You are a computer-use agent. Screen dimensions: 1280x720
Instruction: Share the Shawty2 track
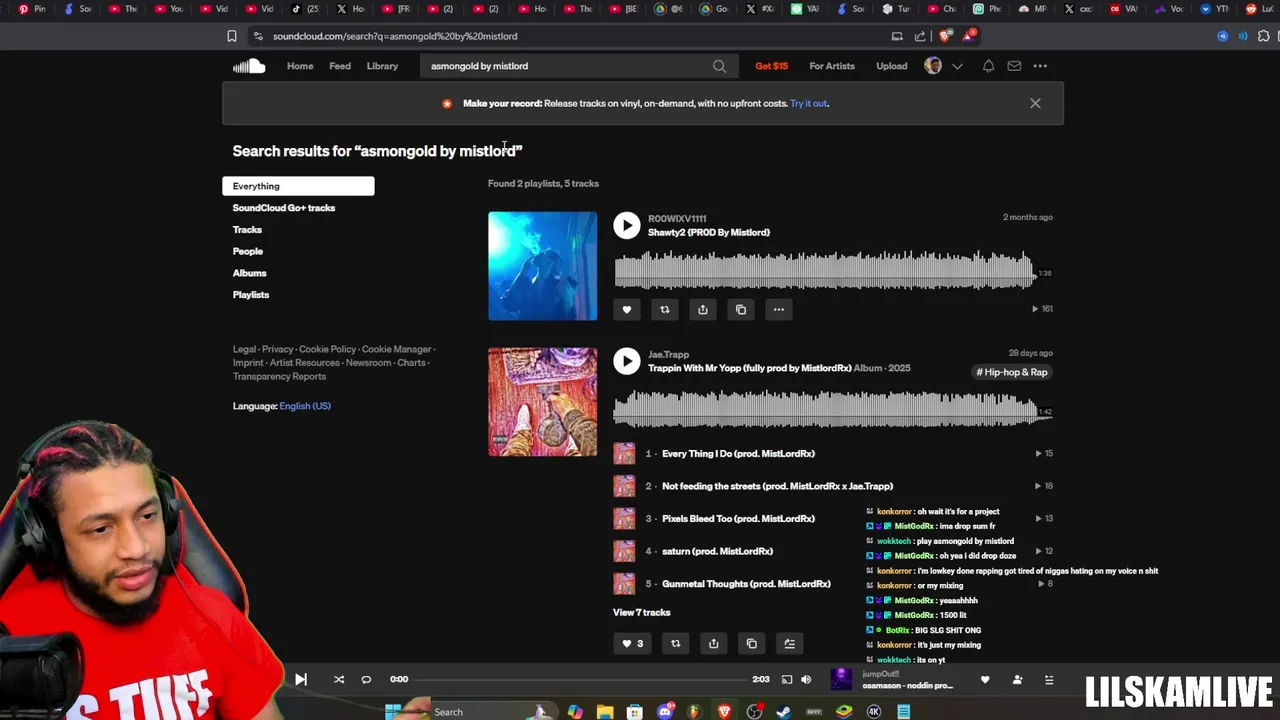(703, 310)
